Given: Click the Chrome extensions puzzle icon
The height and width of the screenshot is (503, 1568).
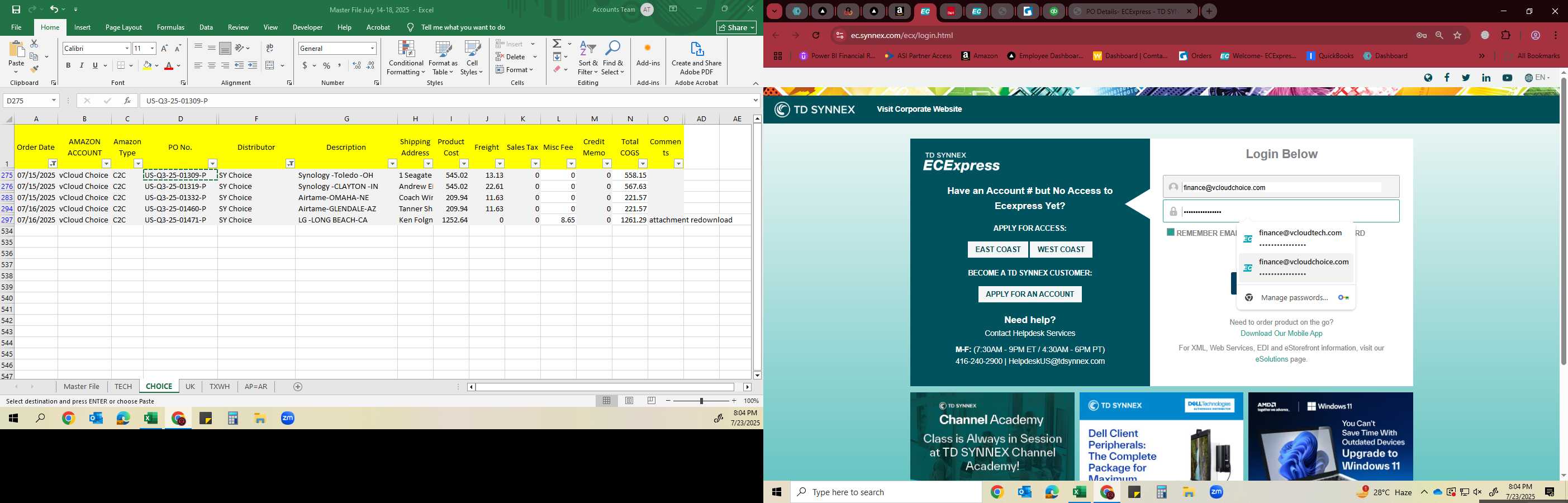Looking at the screenshot, I should coord(1506,35).
